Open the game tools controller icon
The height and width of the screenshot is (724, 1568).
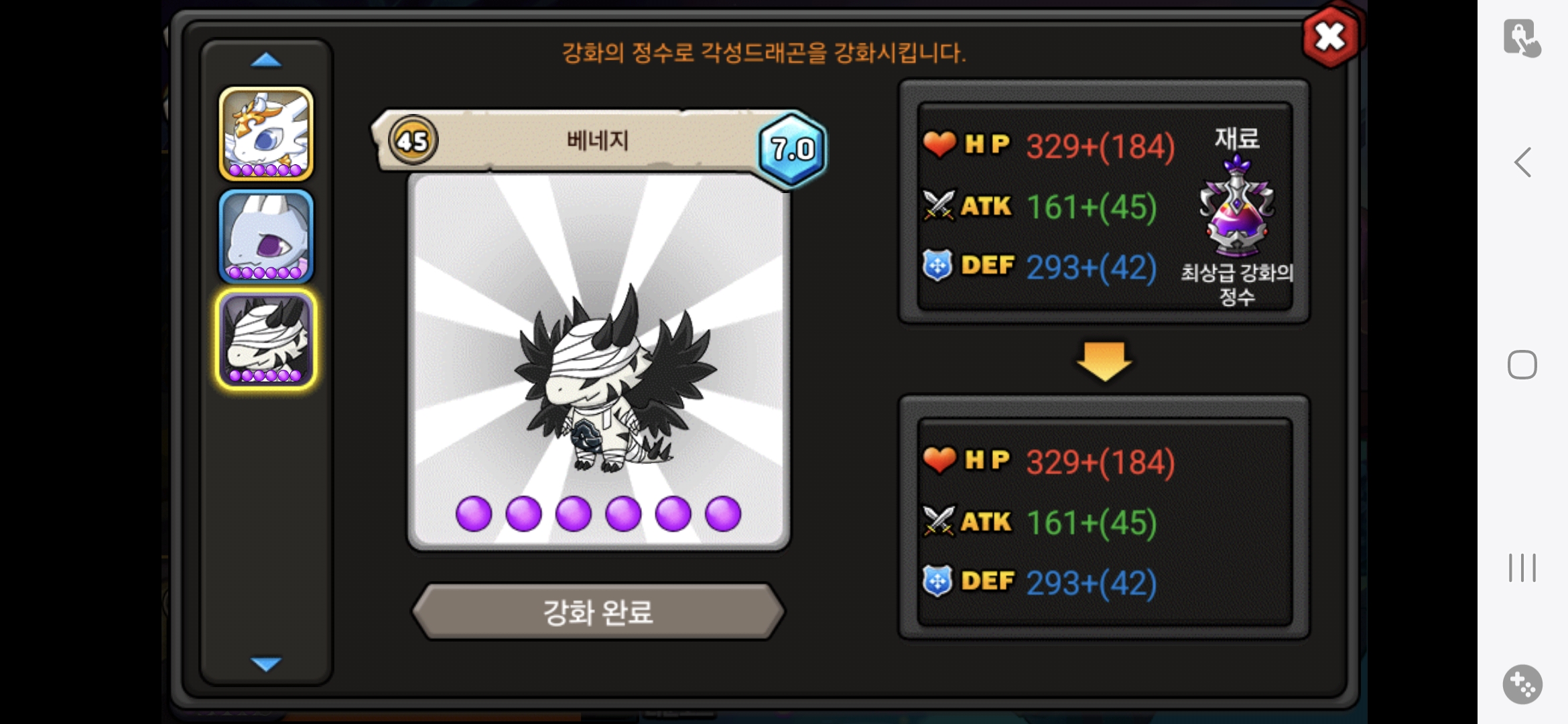coord(1522,684)
